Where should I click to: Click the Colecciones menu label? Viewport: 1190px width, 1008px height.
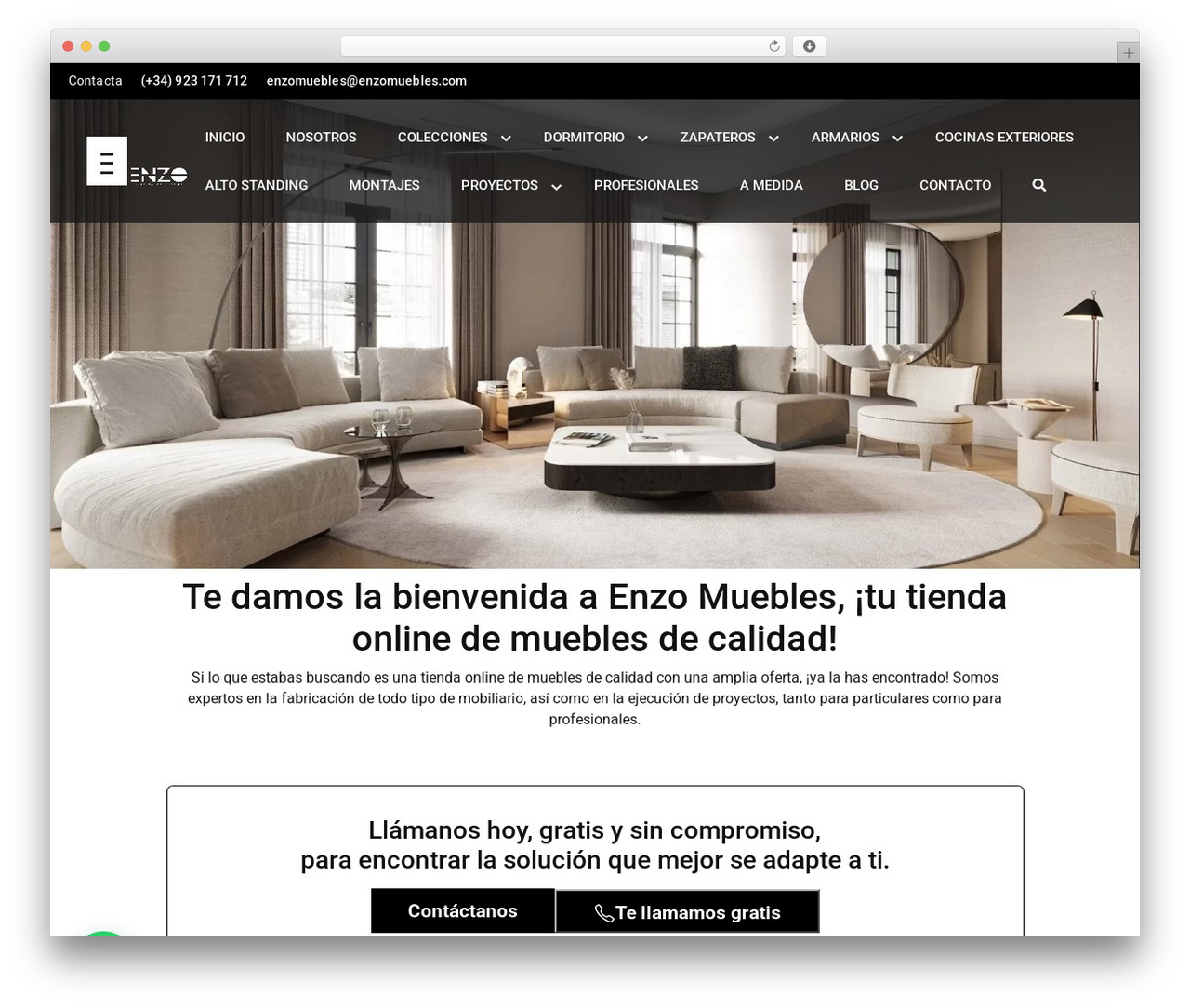(443, 137)
